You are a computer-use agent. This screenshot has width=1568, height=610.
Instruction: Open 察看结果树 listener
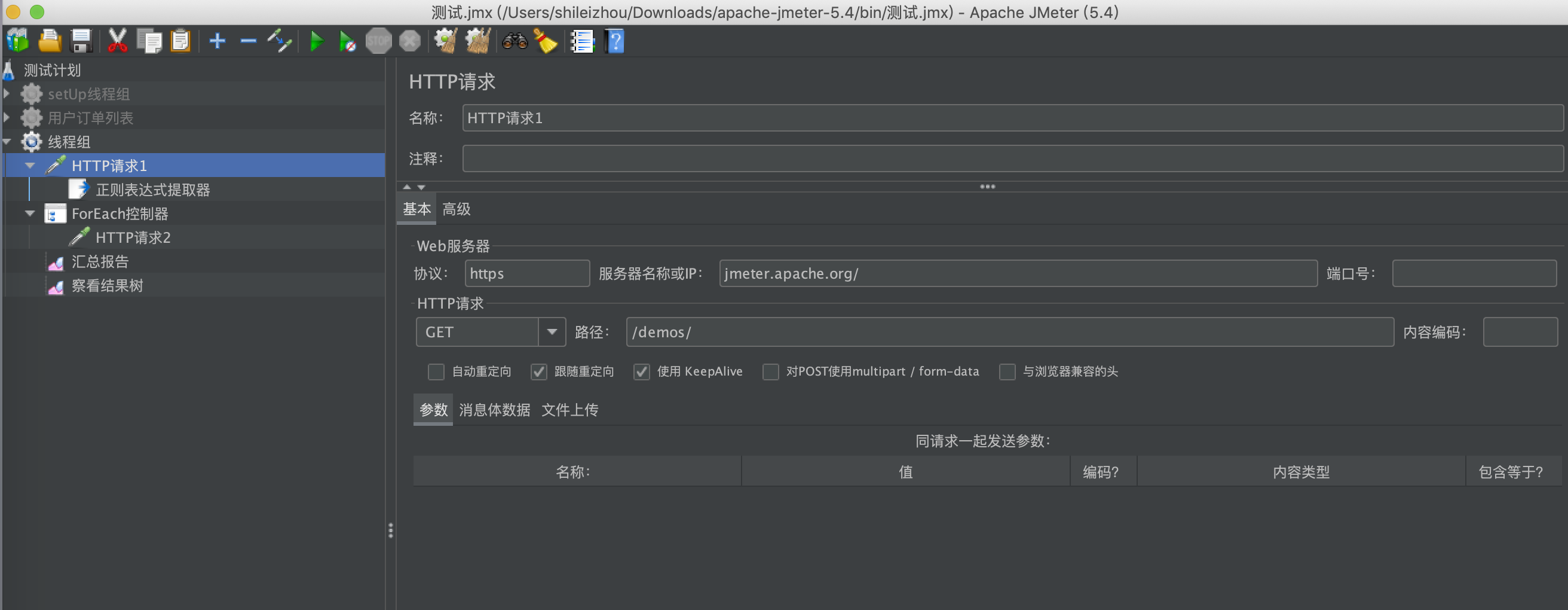tap(107, 285)
